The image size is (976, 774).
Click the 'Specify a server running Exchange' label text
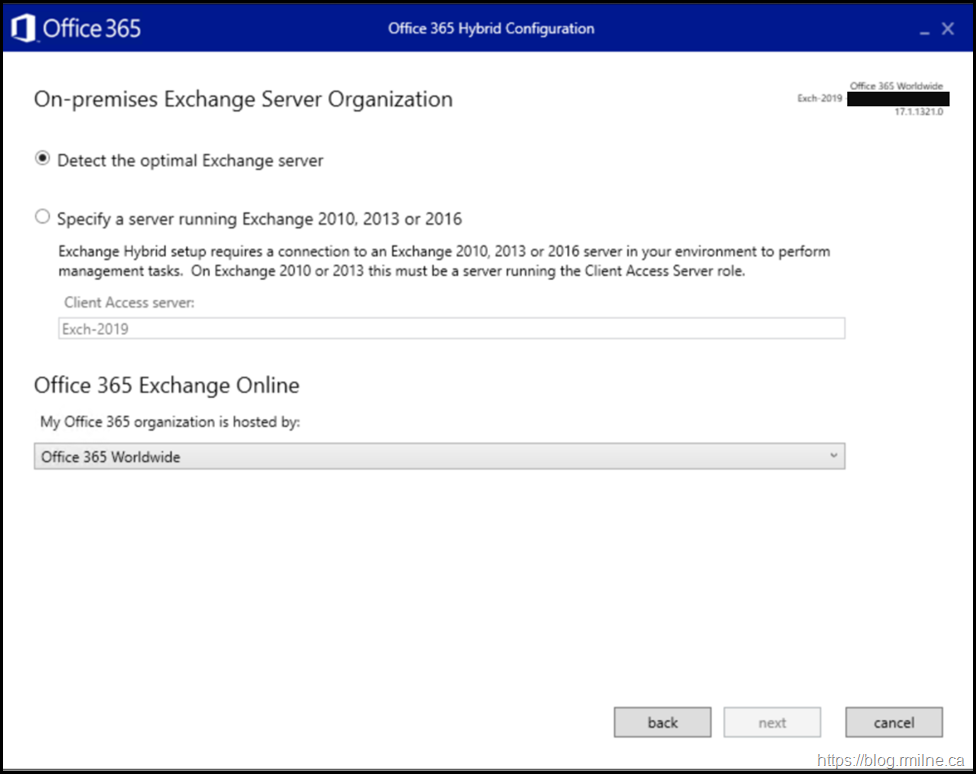point(259,218)
